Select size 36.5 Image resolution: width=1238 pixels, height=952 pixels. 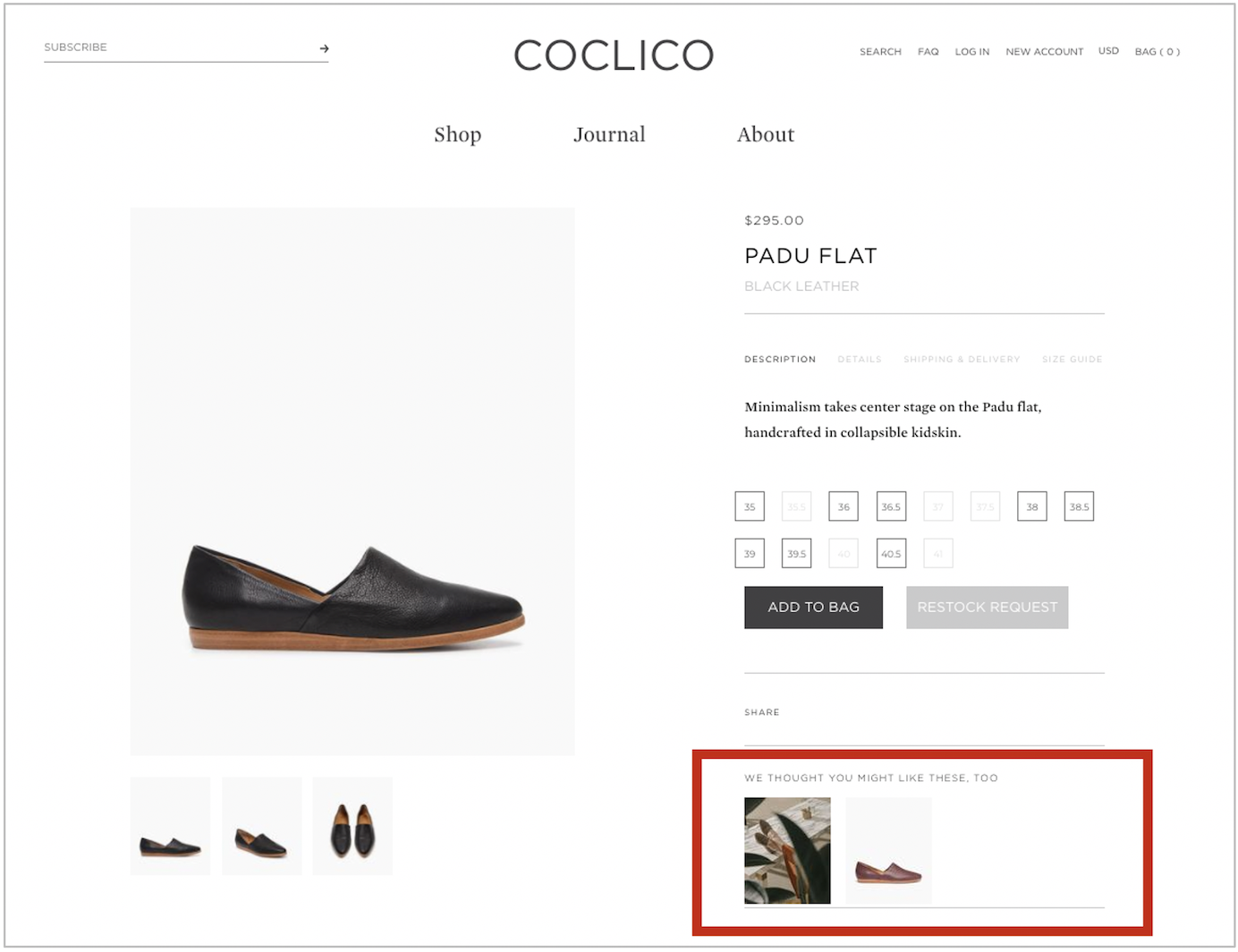(891, 506)
